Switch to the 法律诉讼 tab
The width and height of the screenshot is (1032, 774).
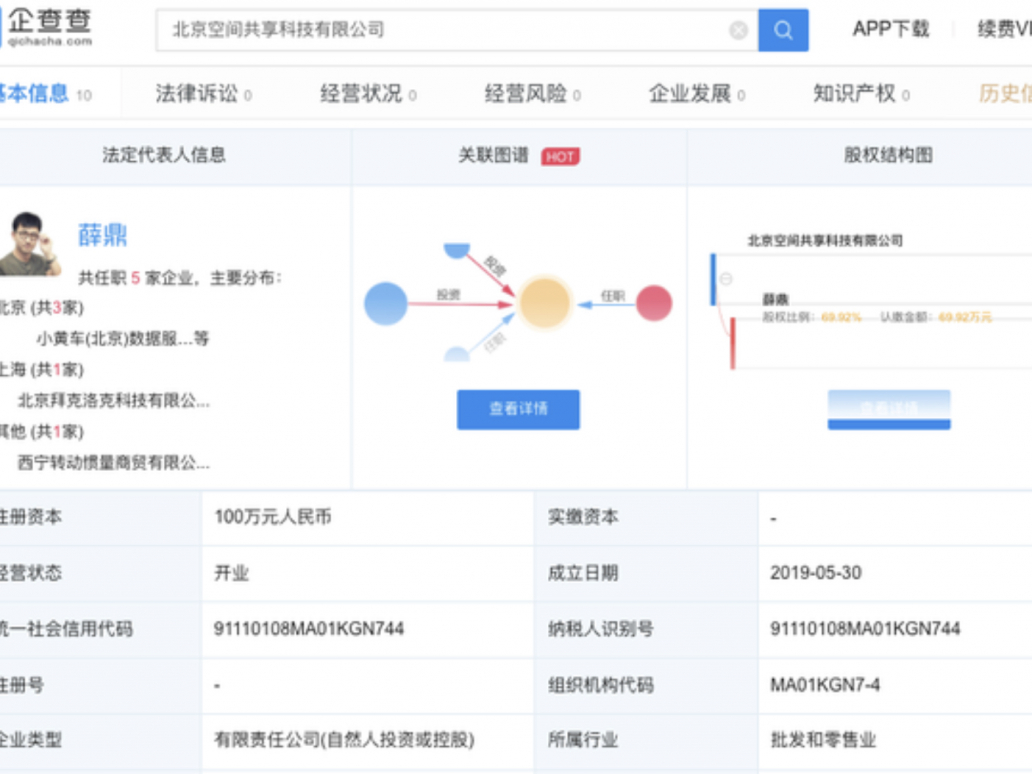point(203,93)
